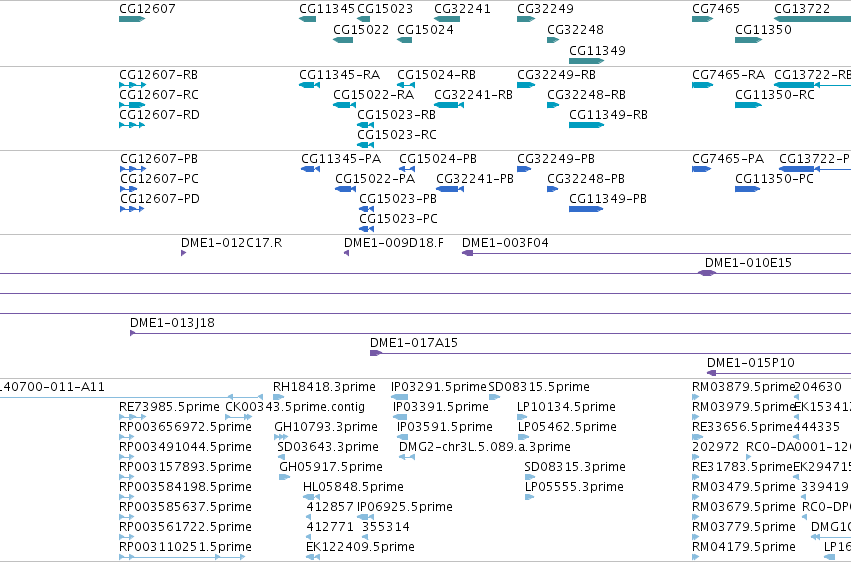
Task: Click the CG15022 gene label
Action: point(361,30)
